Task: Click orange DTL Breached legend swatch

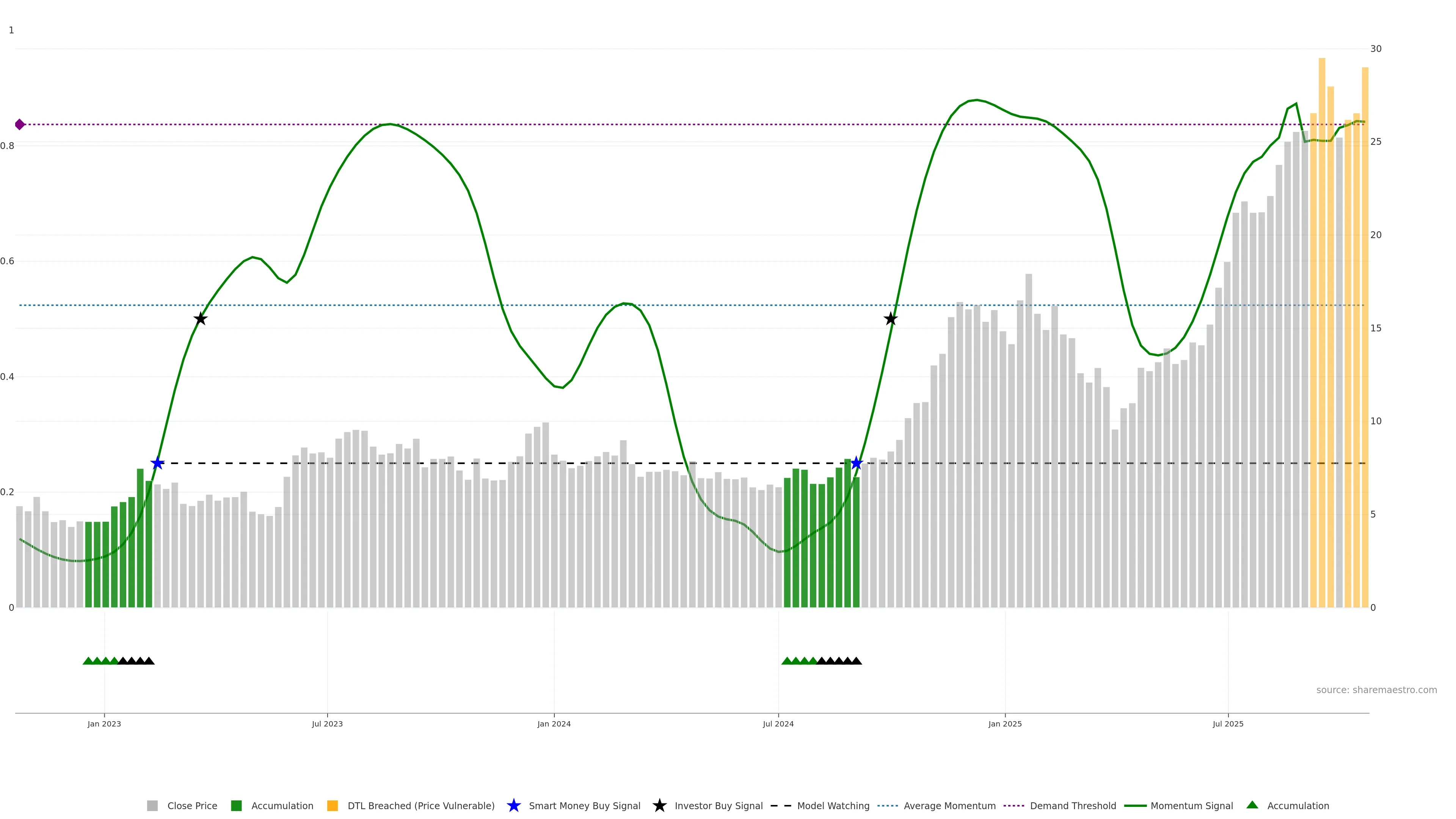Action: 333,806
